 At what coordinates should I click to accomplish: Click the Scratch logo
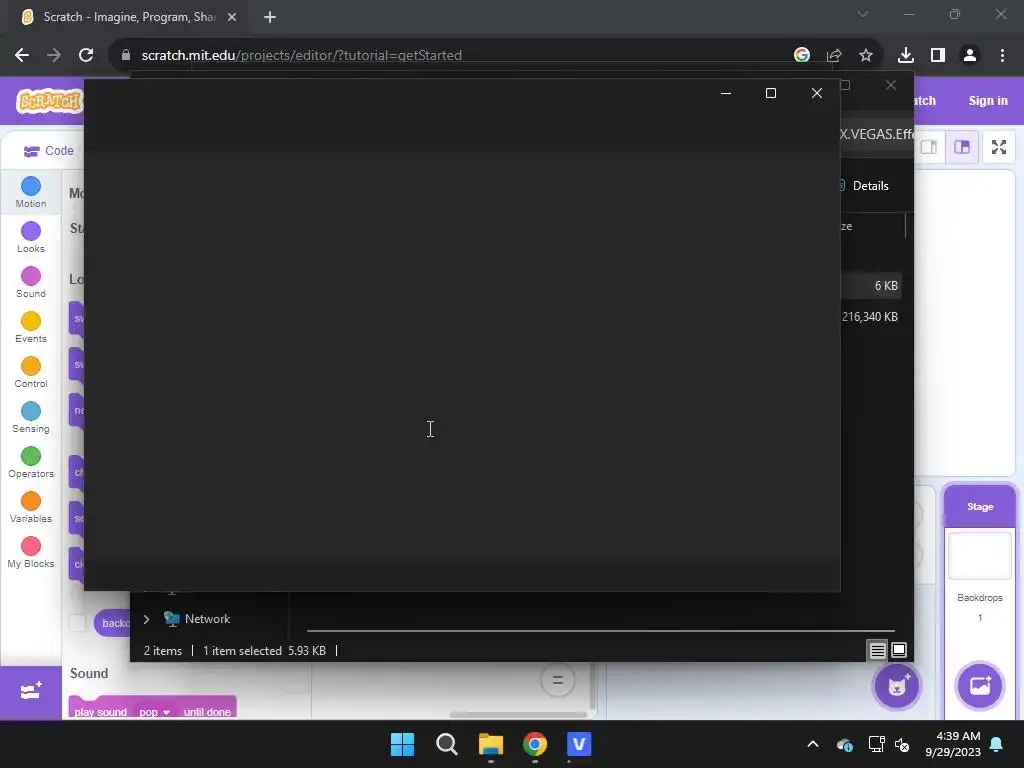click(50, 101)
